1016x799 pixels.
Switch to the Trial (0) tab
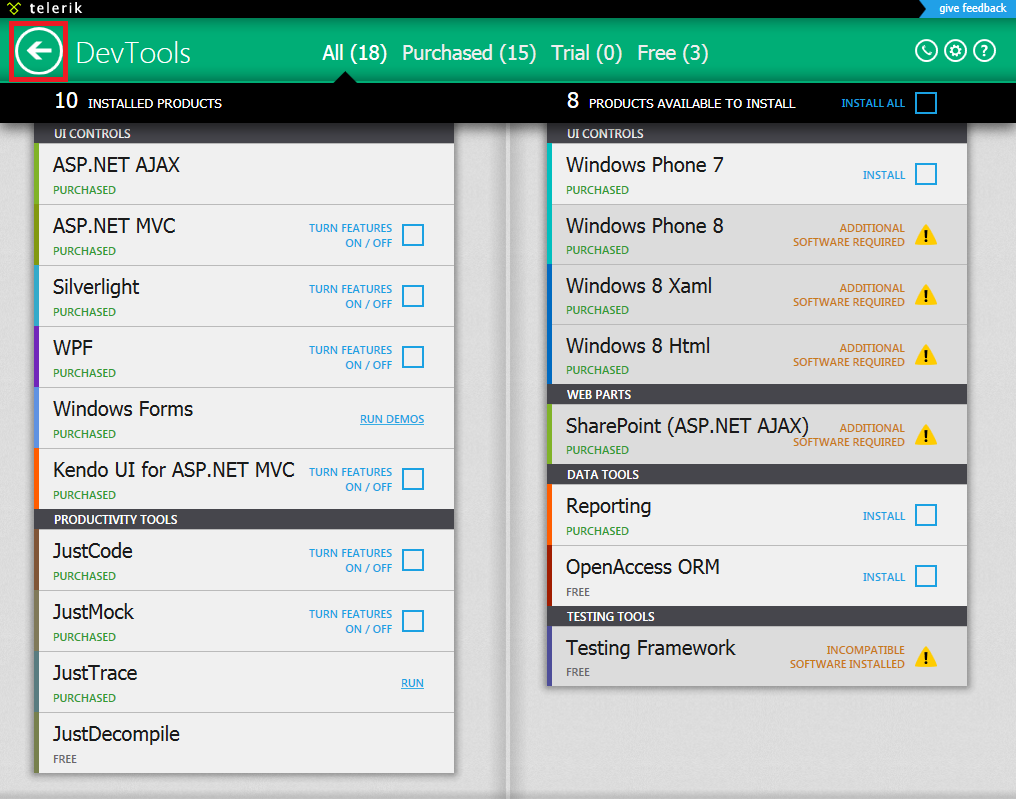(x=586, y=52)
